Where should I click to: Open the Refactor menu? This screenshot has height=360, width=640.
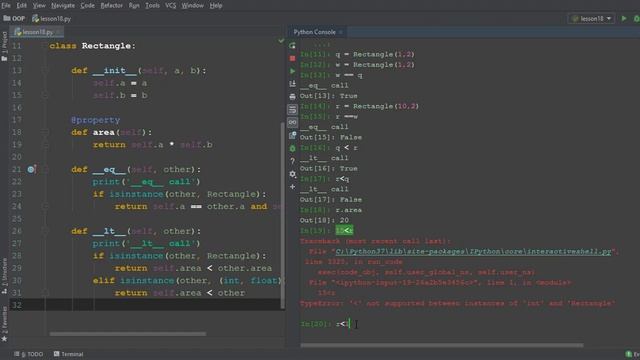[x=111, y=5]
